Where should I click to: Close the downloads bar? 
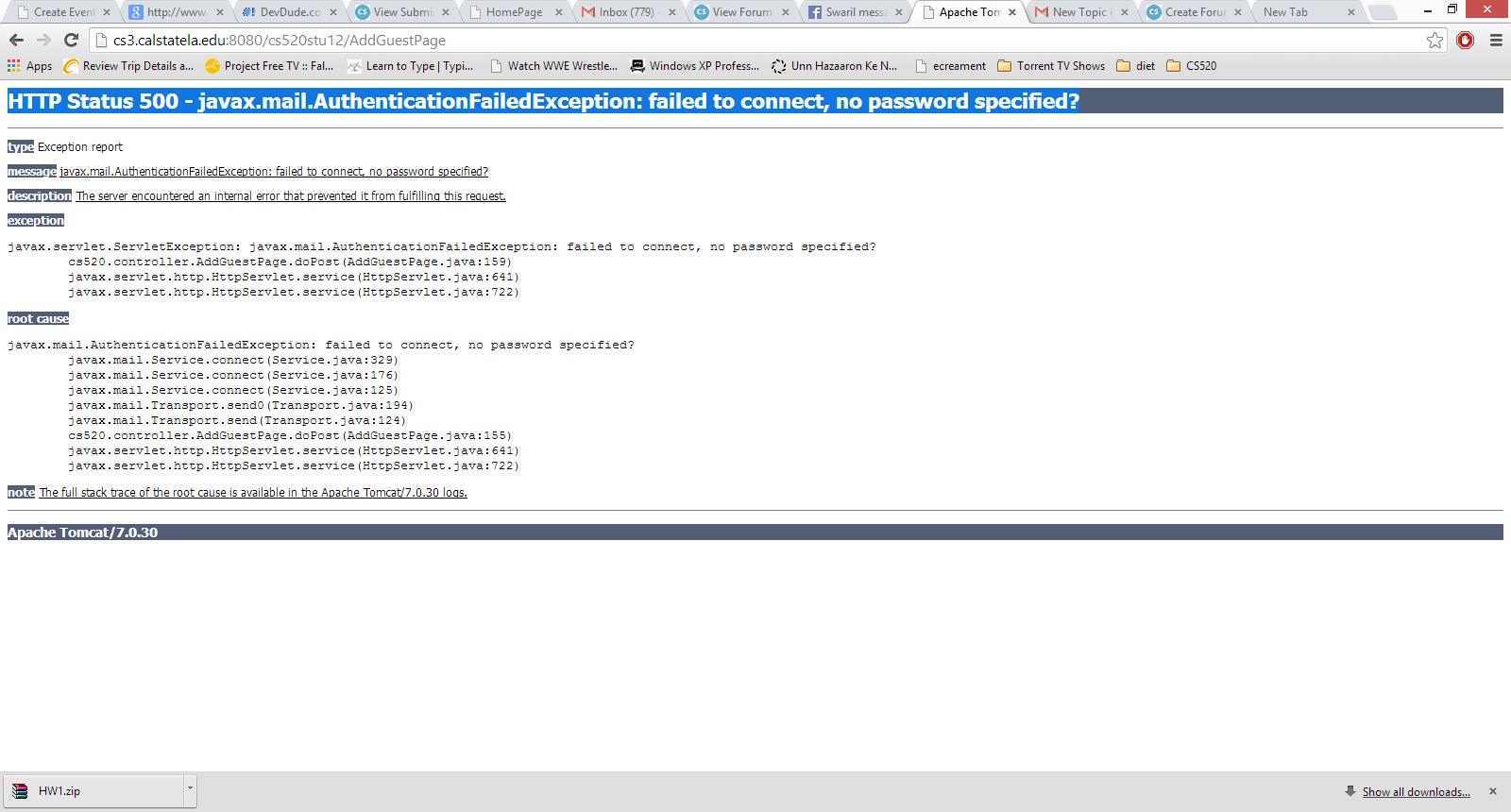1492,791
